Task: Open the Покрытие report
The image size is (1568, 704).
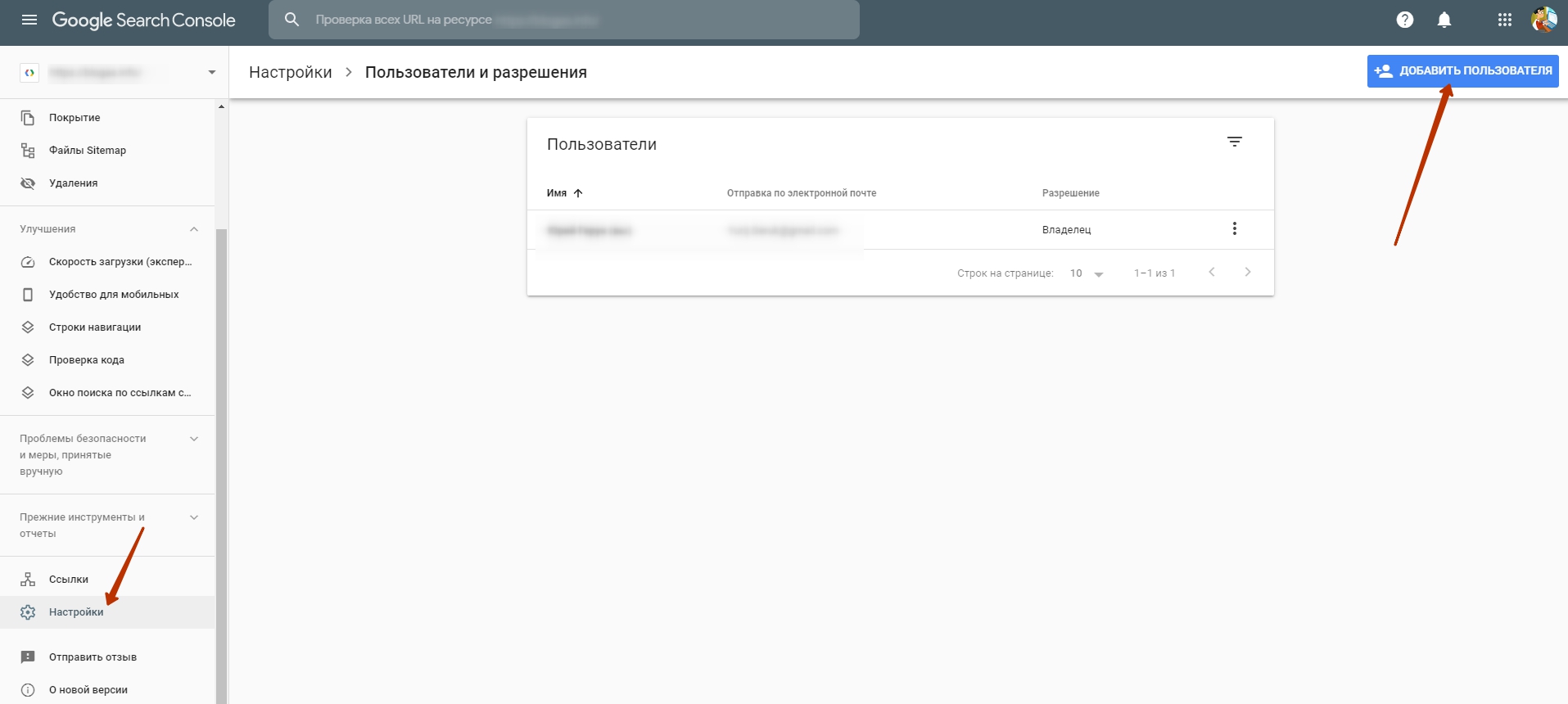Action: point(75,118)
